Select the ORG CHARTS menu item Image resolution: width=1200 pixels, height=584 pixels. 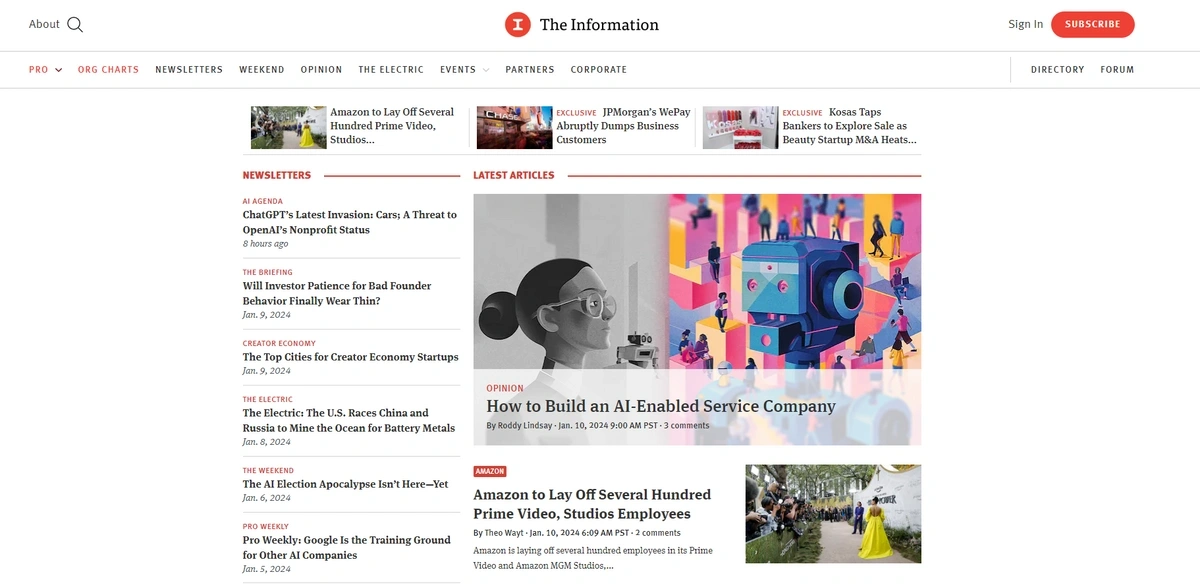108,69
